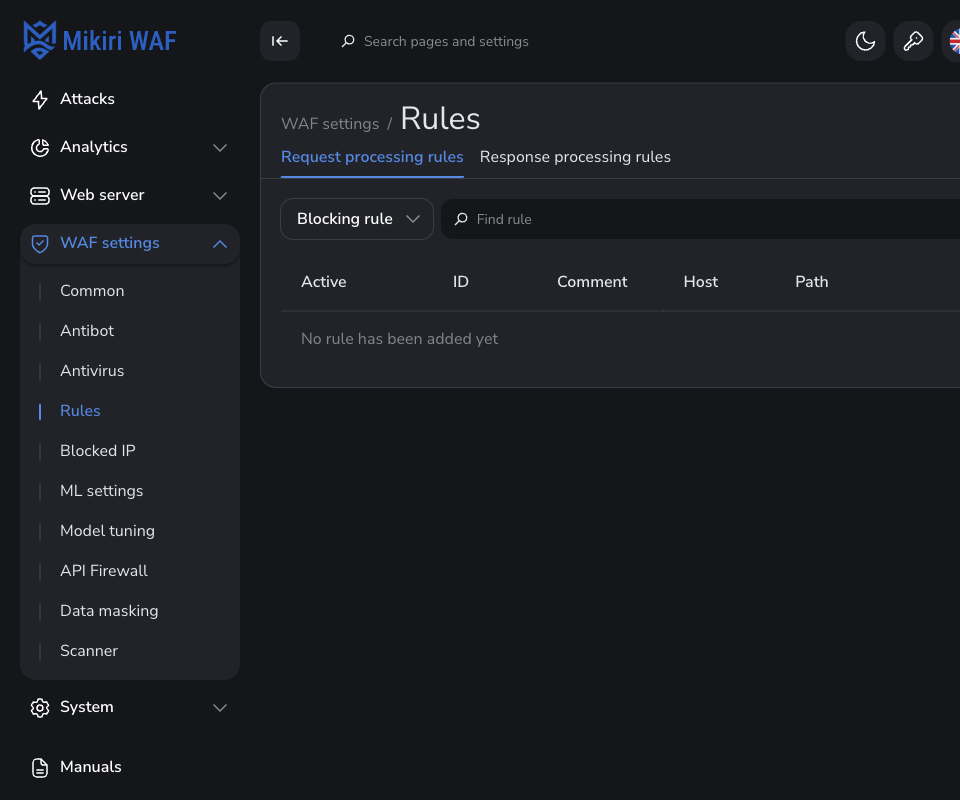Viewport: 960px width, 800px height.
Task: Click the WAF settings breadcrumb link
Action: tap(330, 124)
